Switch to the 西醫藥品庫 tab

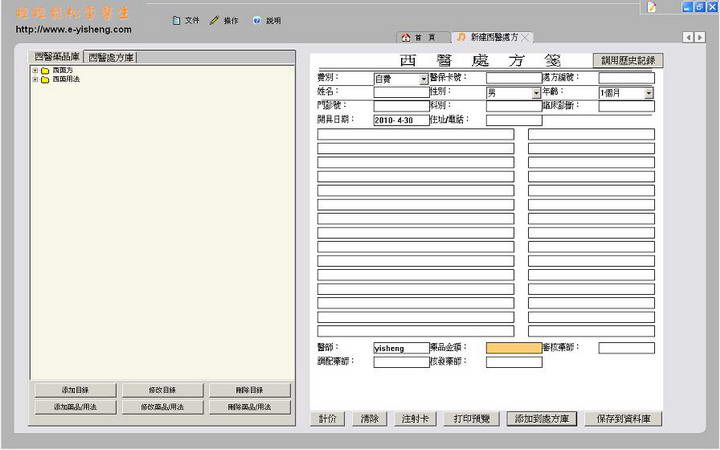pyautogui.click(x=57, y=57)
